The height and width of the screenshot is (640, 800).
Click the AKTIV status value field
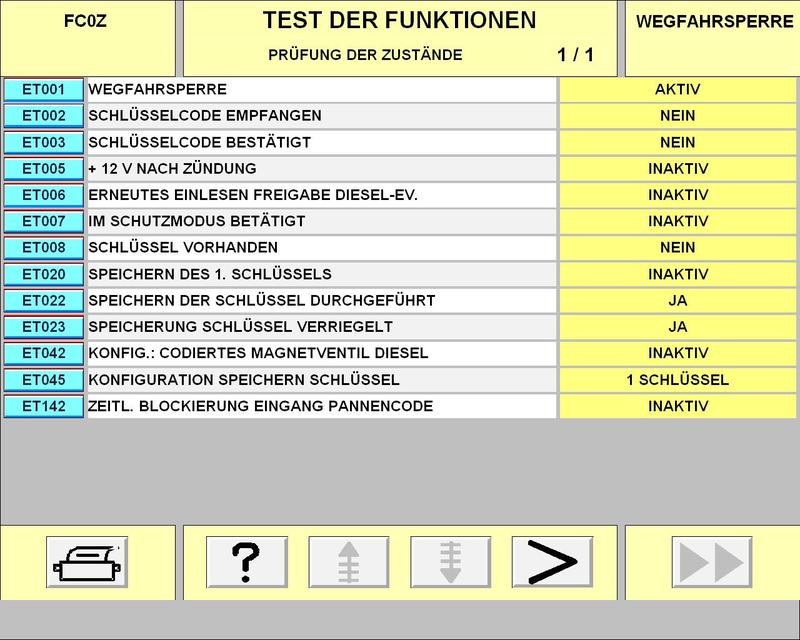677,89
